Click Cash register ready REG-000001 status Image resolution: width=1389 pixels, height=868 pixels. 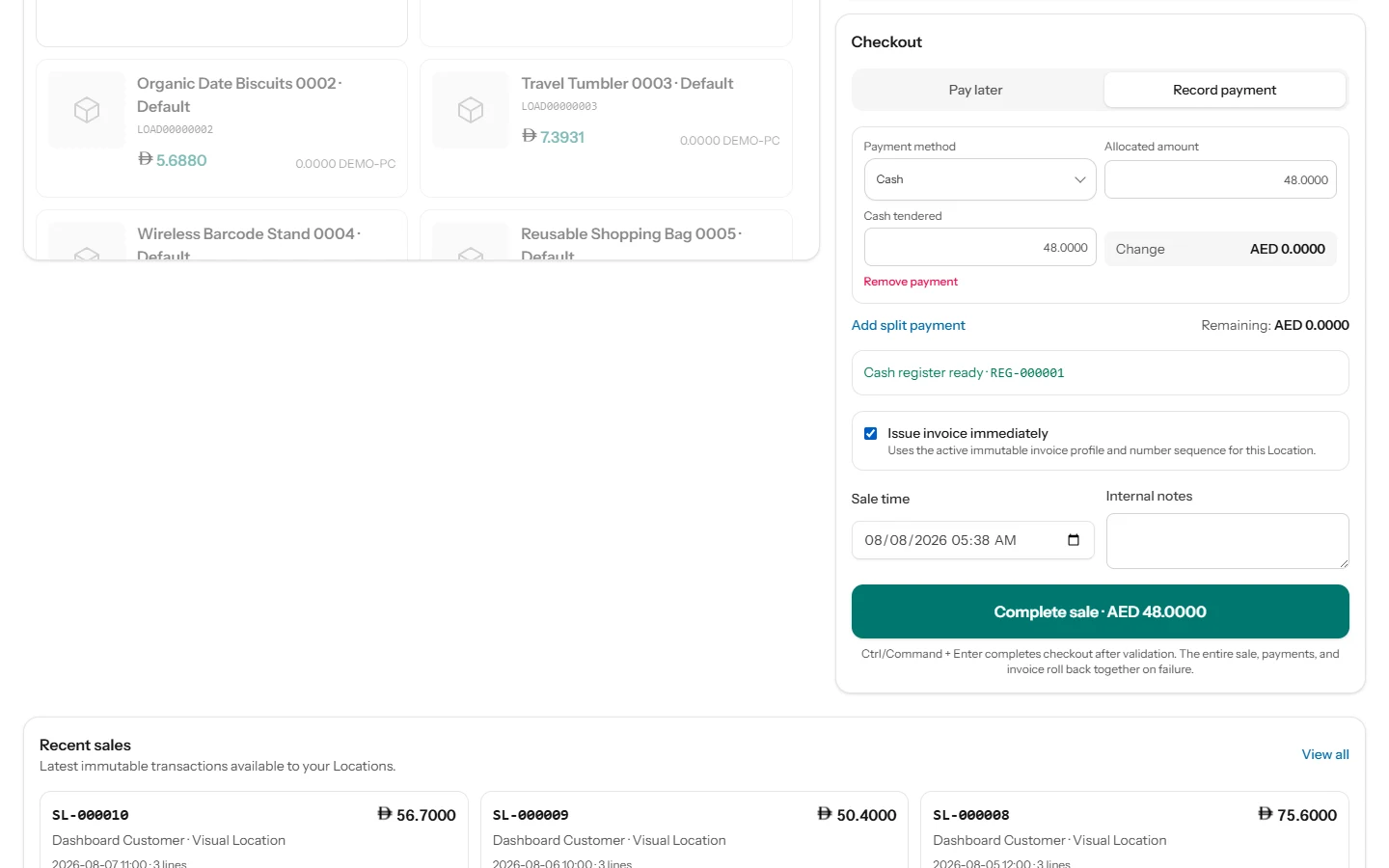[x=1100, y=372]
